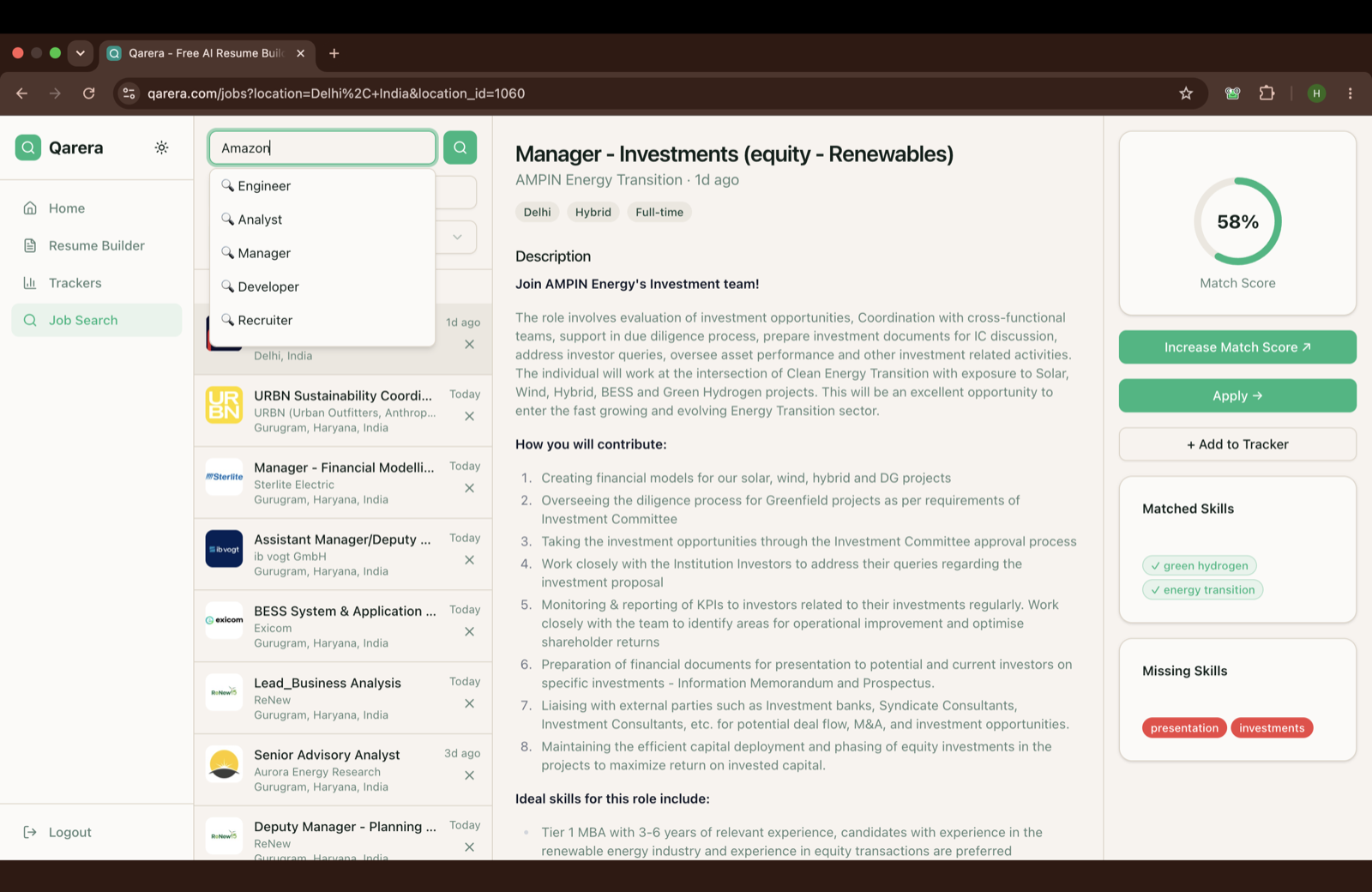Open the URBN company logo thumbnail

click(x=224, y=405)
